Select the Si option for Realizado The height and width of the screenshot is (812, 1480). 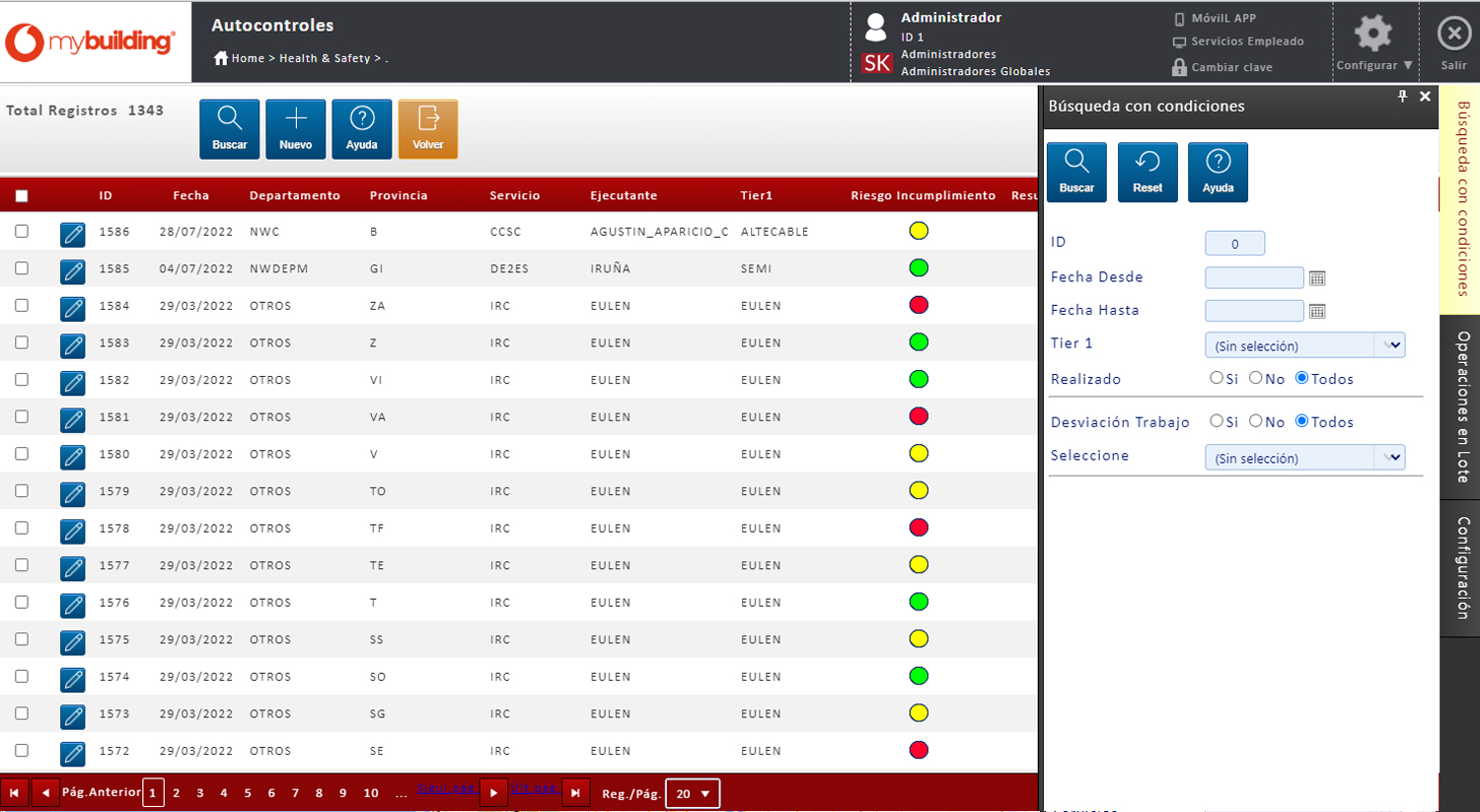pyautogui.click(x=1217, y=378)
